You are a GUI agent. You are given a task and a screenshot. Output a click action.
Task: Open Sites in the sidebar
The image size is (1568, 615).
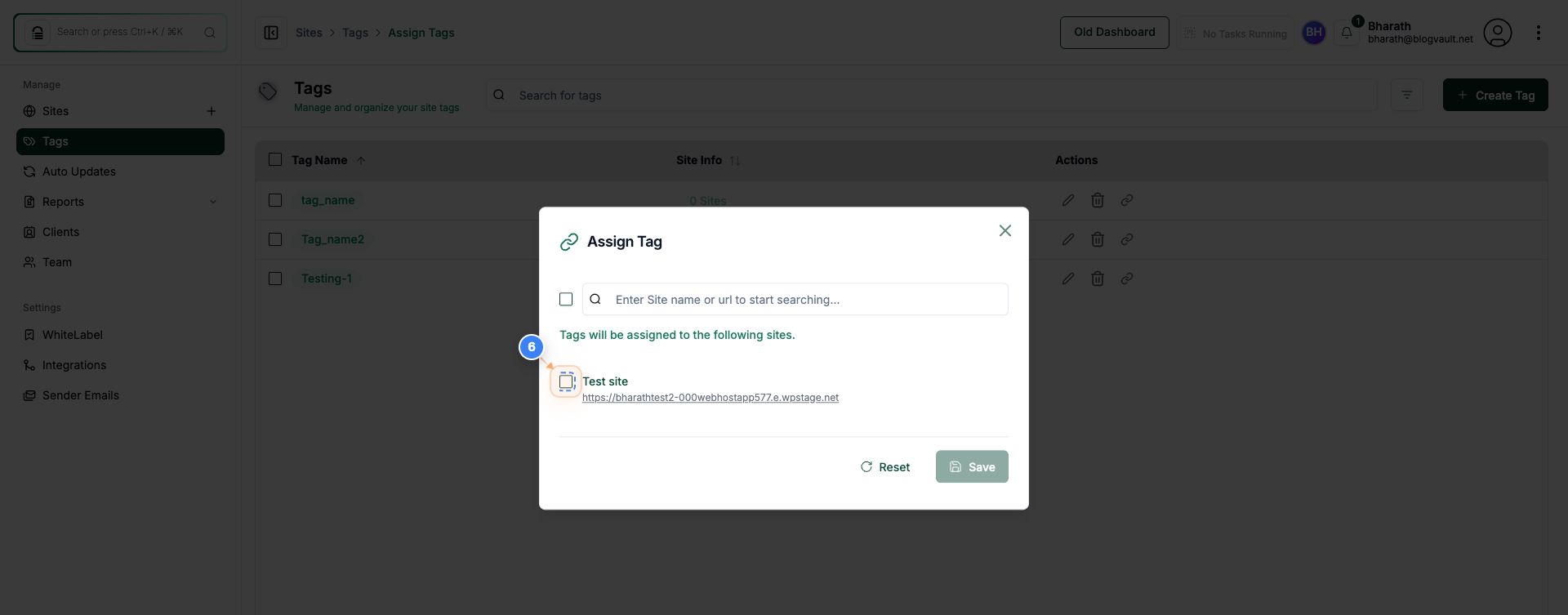pos(56,111)
